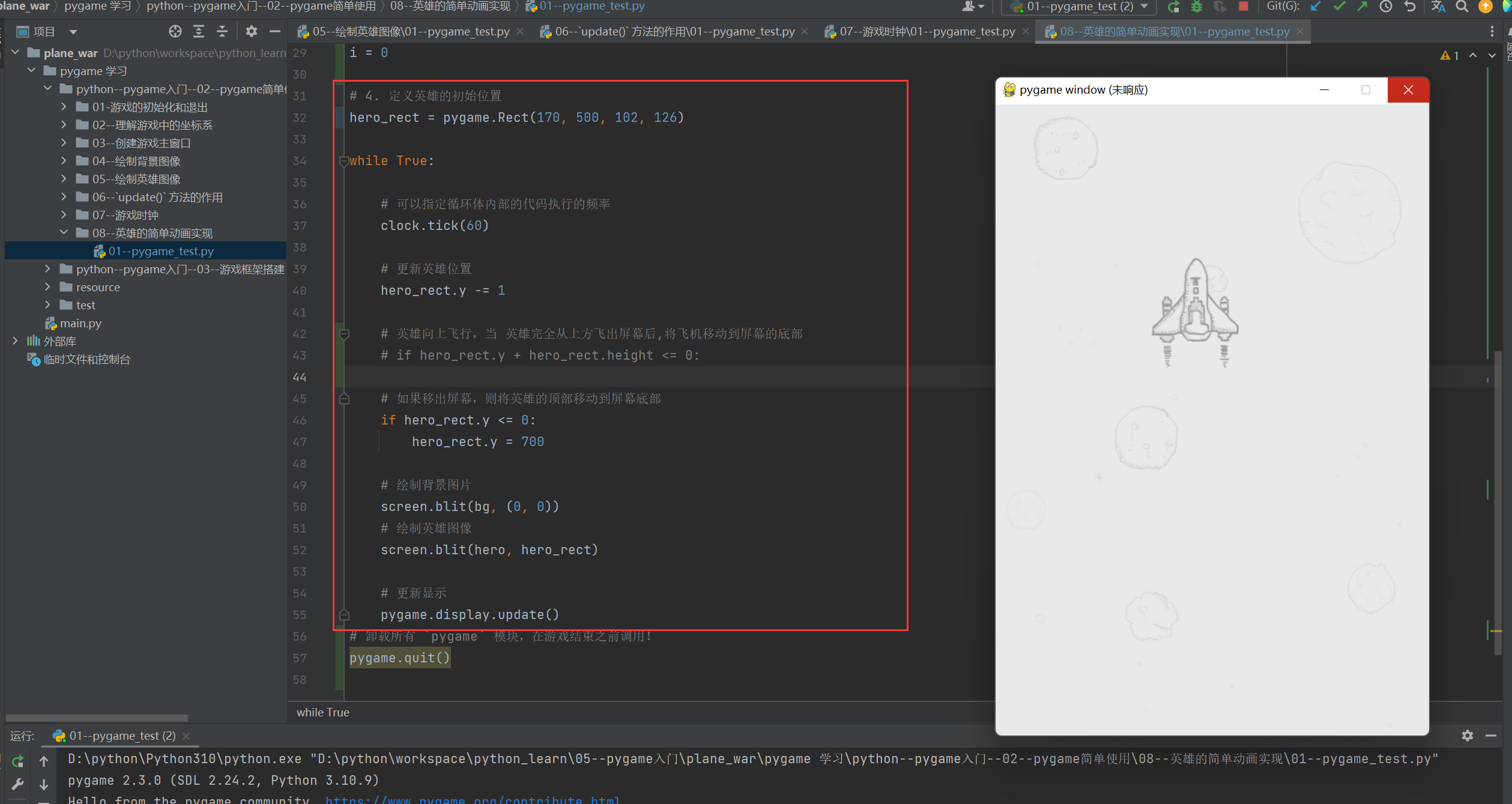Push commits with the green up-right arrow
This screenshot has width=1512, height=804.
pyautogui.click(x=1362, y=7)
